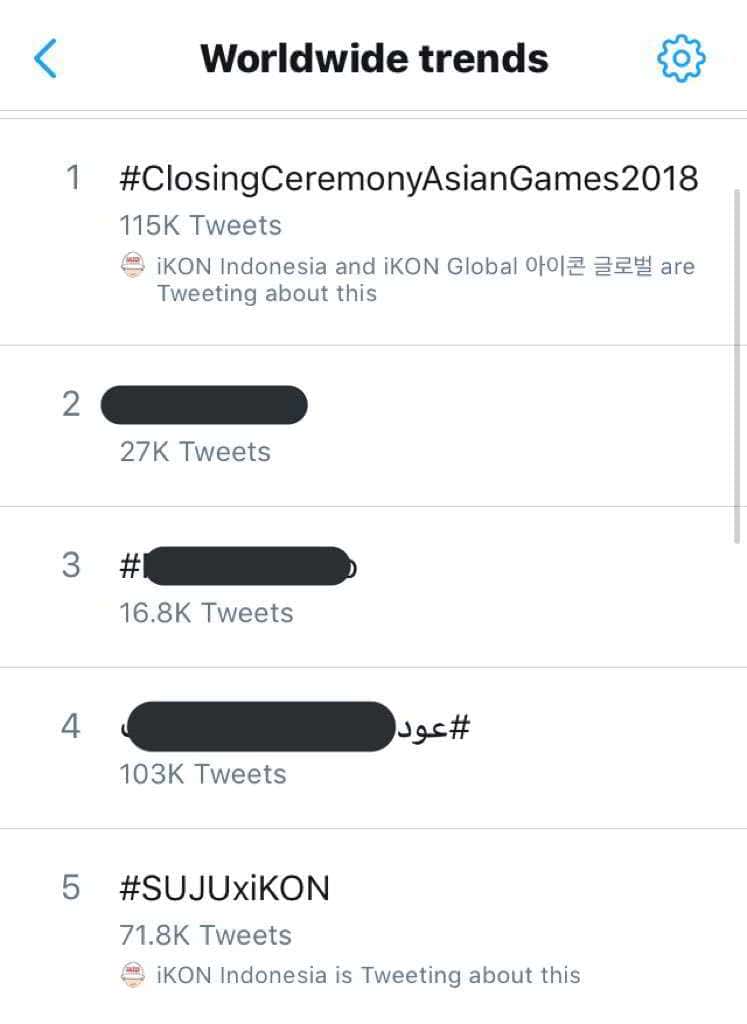Tap the "Worldwide trends" header title
The height and width of the screenshot is (1024, 747).
coord(374,59)
